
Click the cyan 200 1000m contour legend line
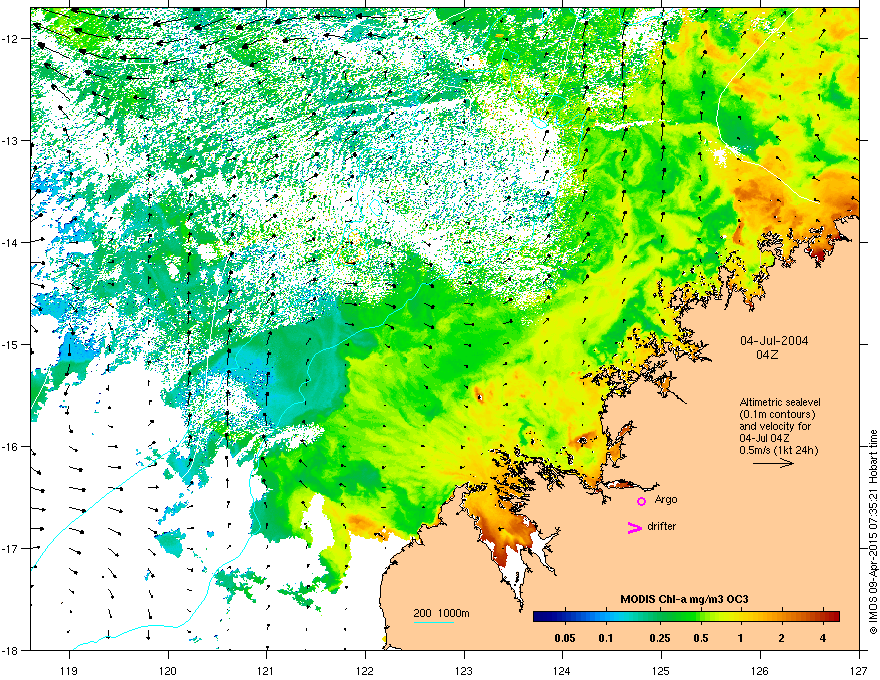tap(434, 622)
